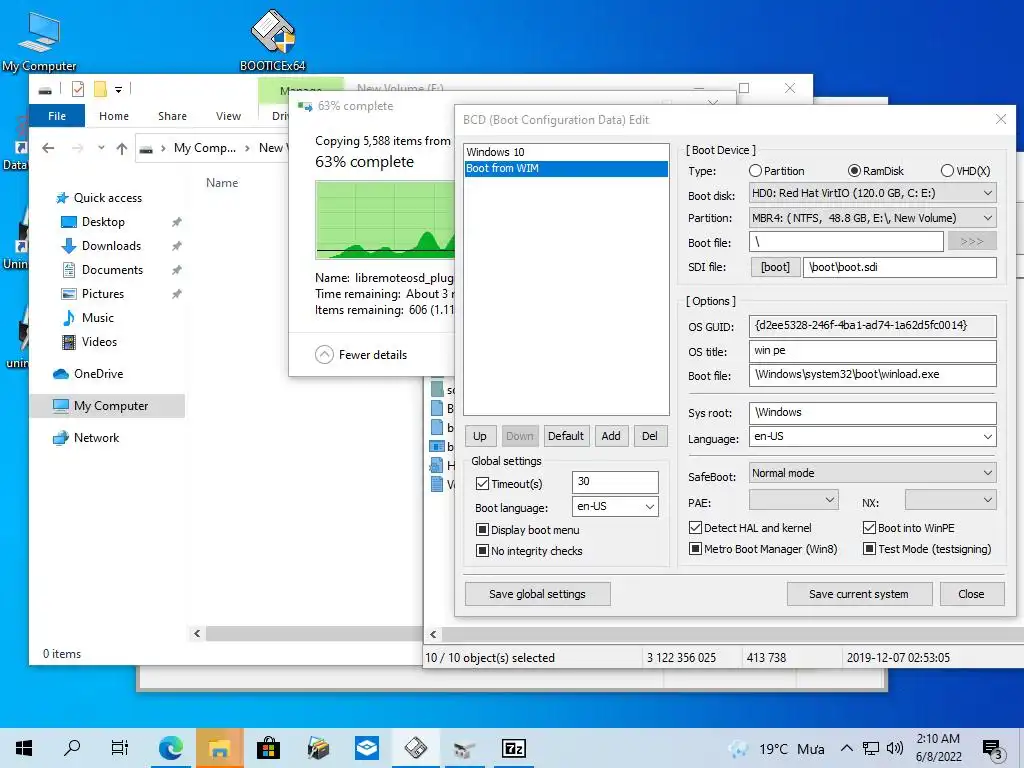
Task: Switch to BOOTICE taskbar icon
Action: [415, 748]
